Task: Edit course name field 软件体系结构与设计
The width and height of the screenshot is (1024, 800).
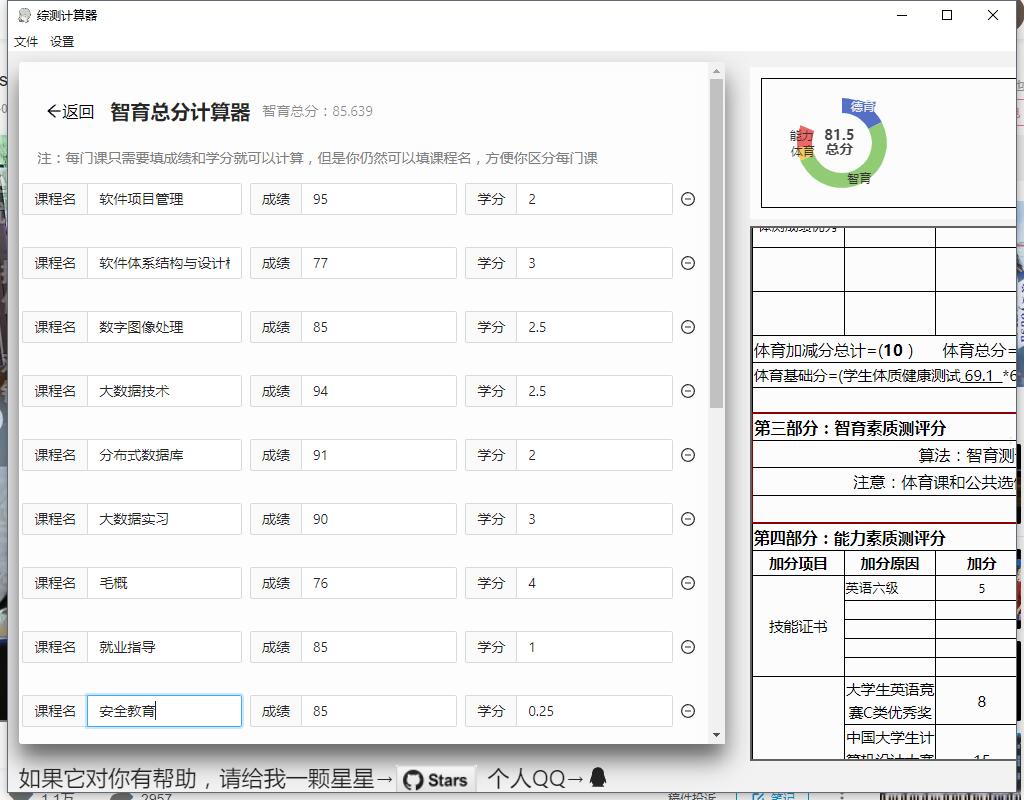Action: pyautogui.click(x=164, y=263)
